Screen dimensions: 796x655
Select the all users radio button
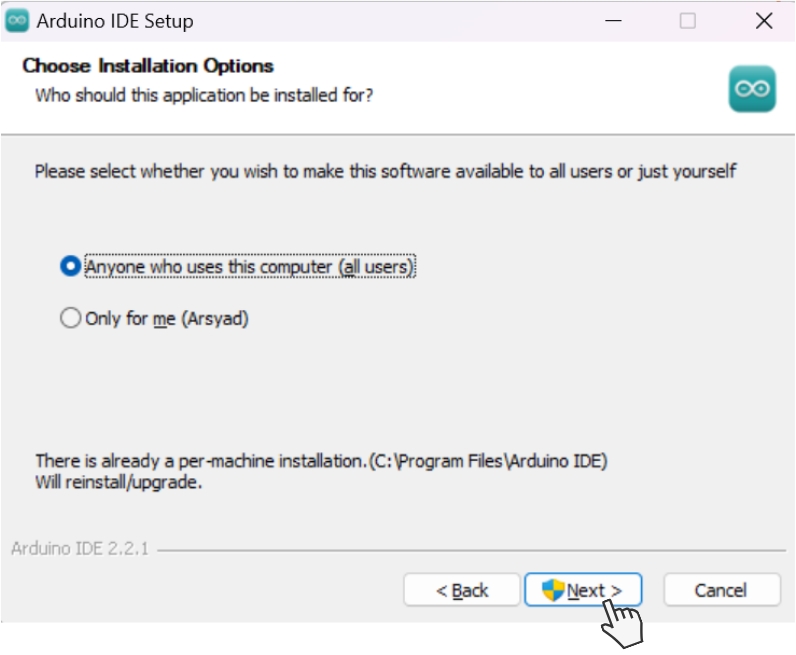coord(70,267)
